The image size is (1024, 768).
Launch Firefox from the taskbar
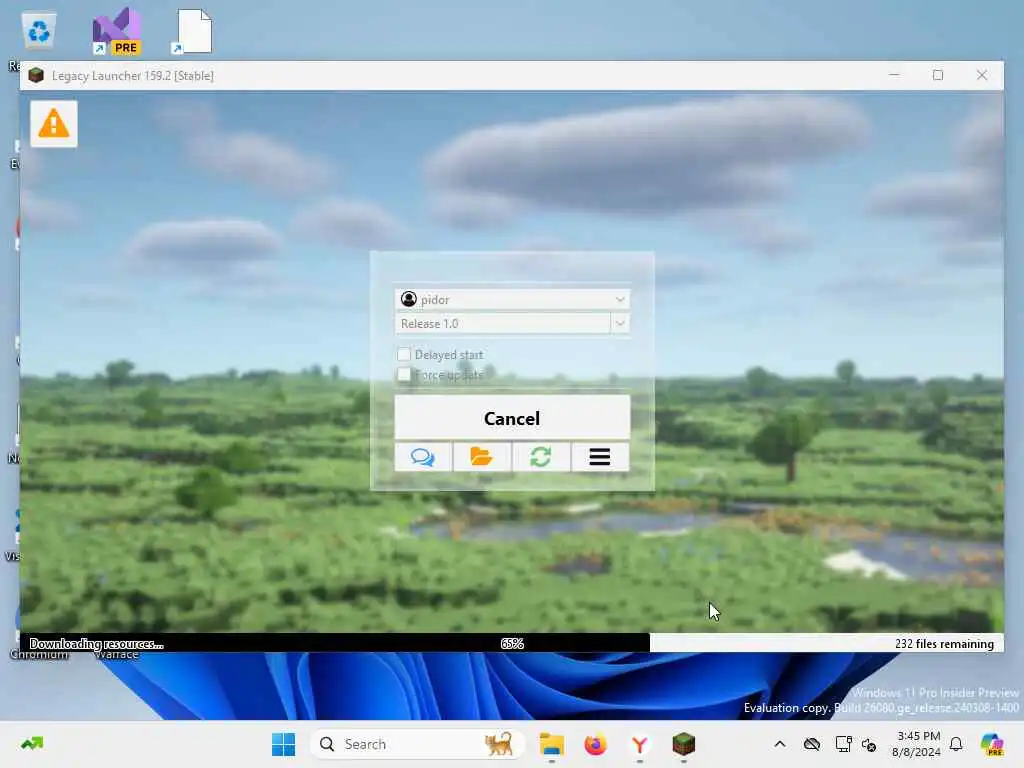[x=595, y=744]
